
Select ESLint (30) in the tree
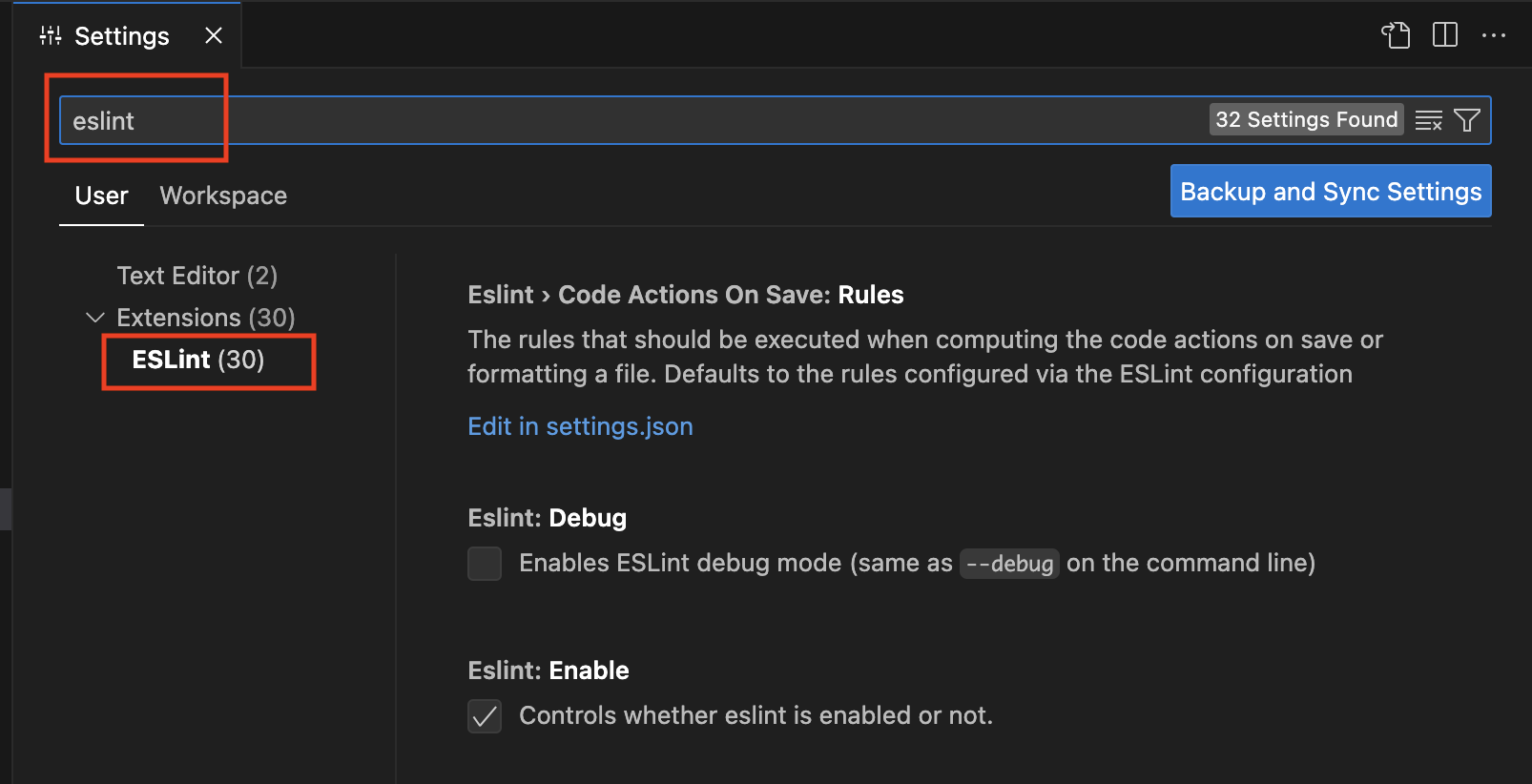[x=198, y=360]
